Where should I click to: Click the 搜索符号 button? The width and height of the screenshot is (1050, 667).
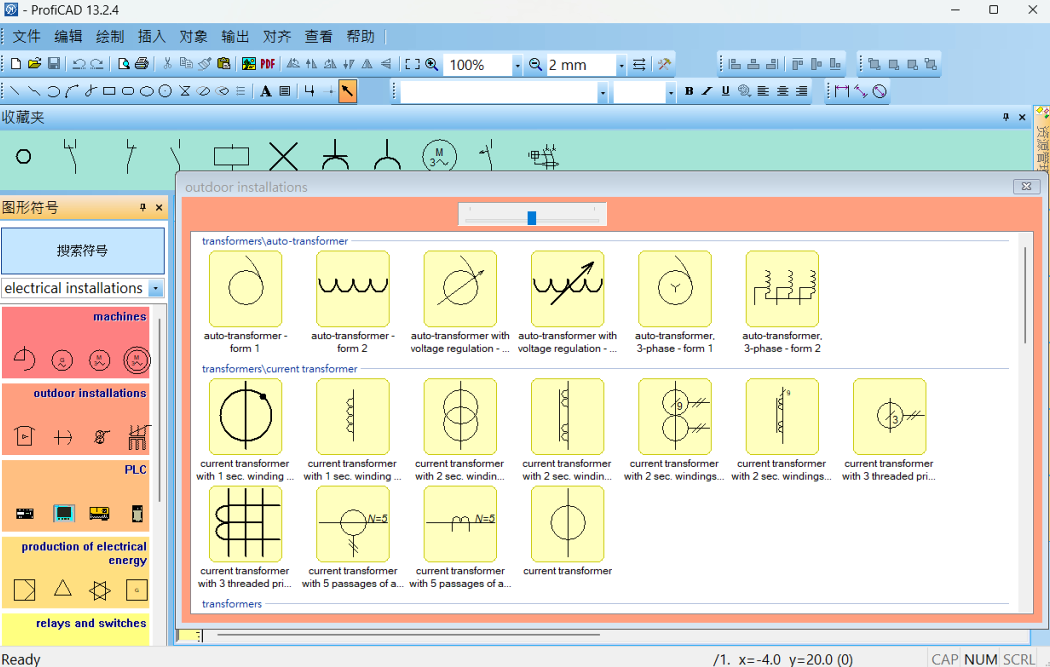point(83,251)
